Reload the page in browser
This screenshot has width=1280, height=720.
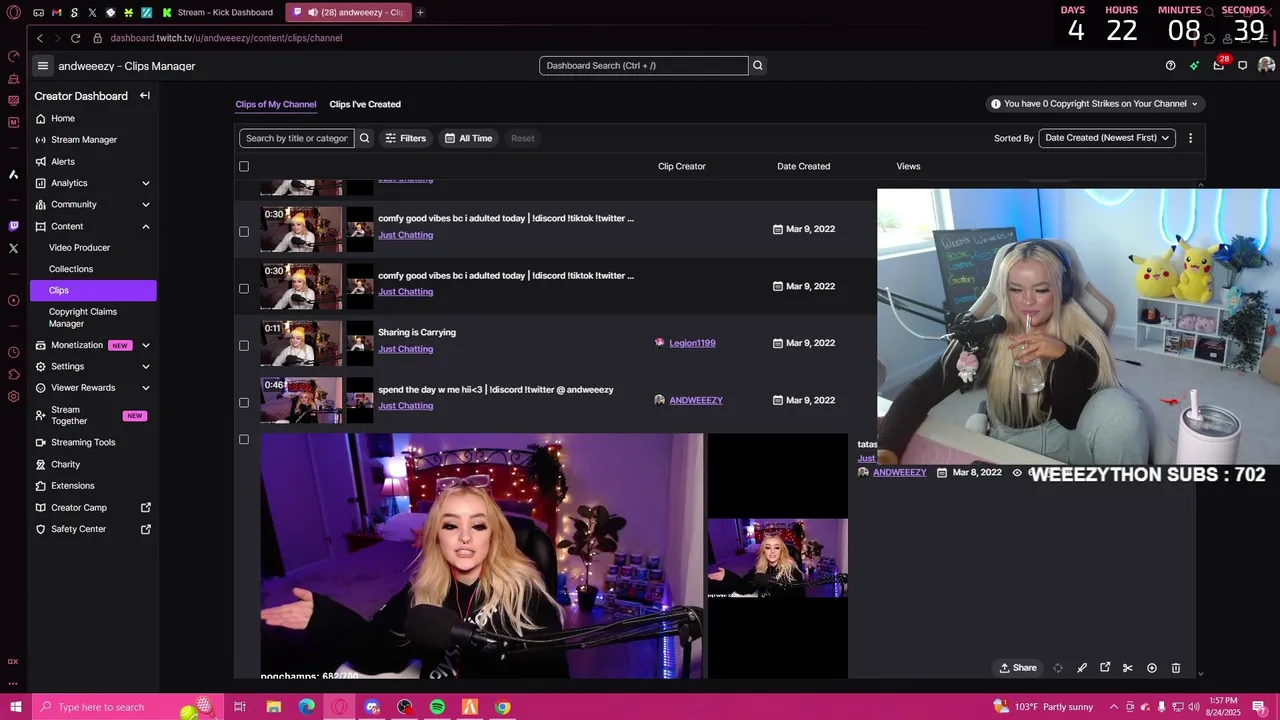(x=75, y=38)
